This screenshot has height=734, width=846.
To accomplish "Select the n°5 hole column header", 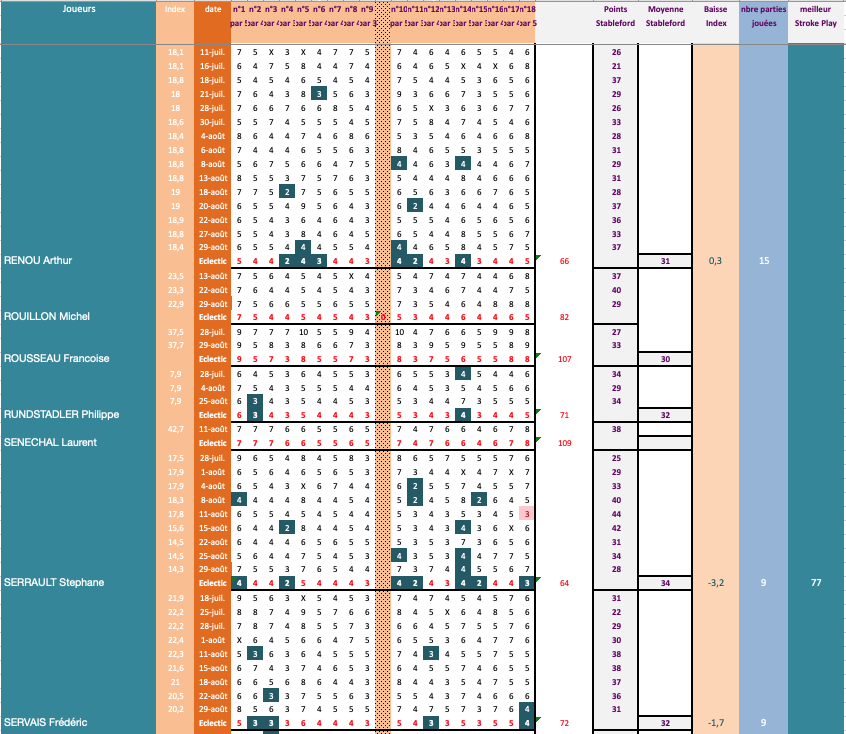I will (303, 9).
